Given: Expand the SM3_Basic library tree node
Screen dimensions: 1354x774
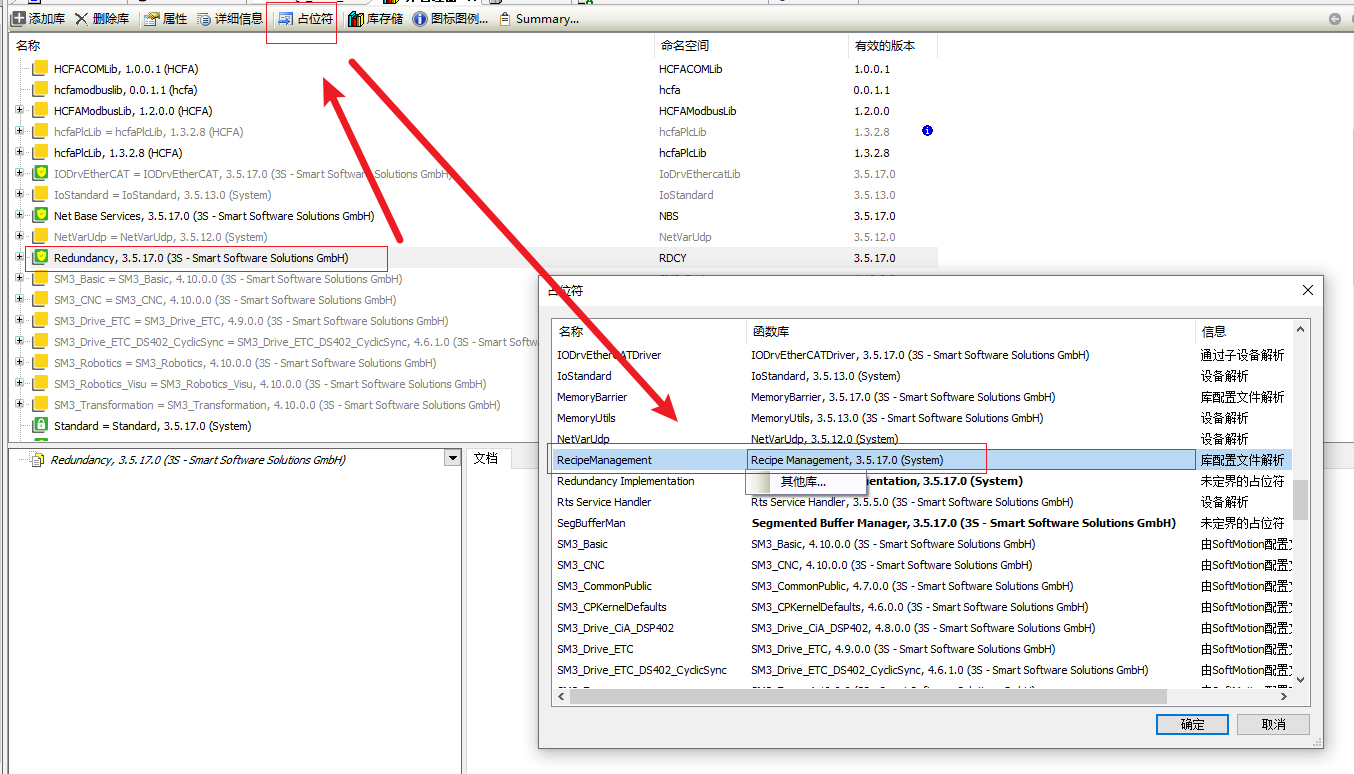Looking at the screenshot, I should (20, 279).
